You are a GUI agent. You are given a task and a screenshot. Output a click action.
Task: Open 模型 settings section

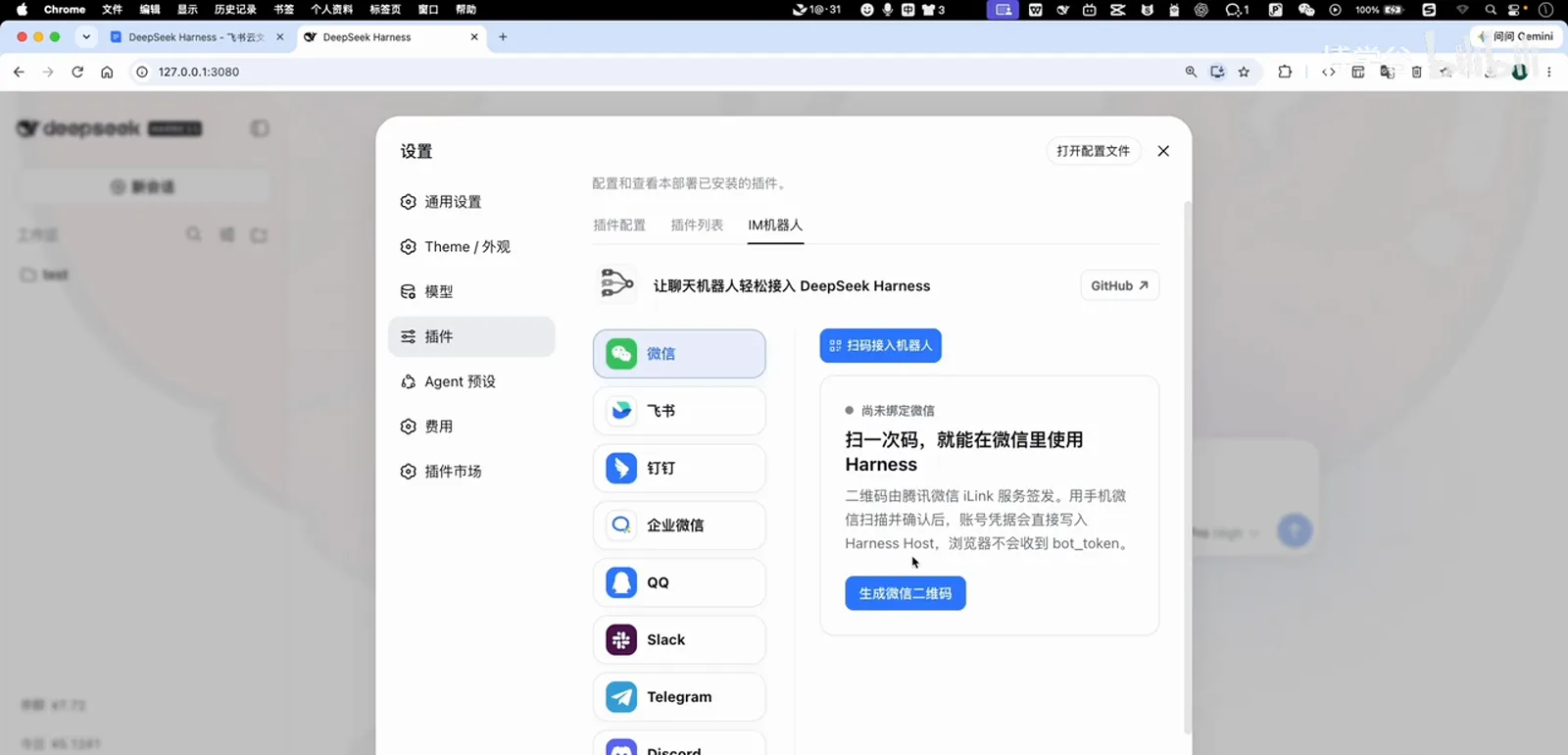tap(471, 292)
